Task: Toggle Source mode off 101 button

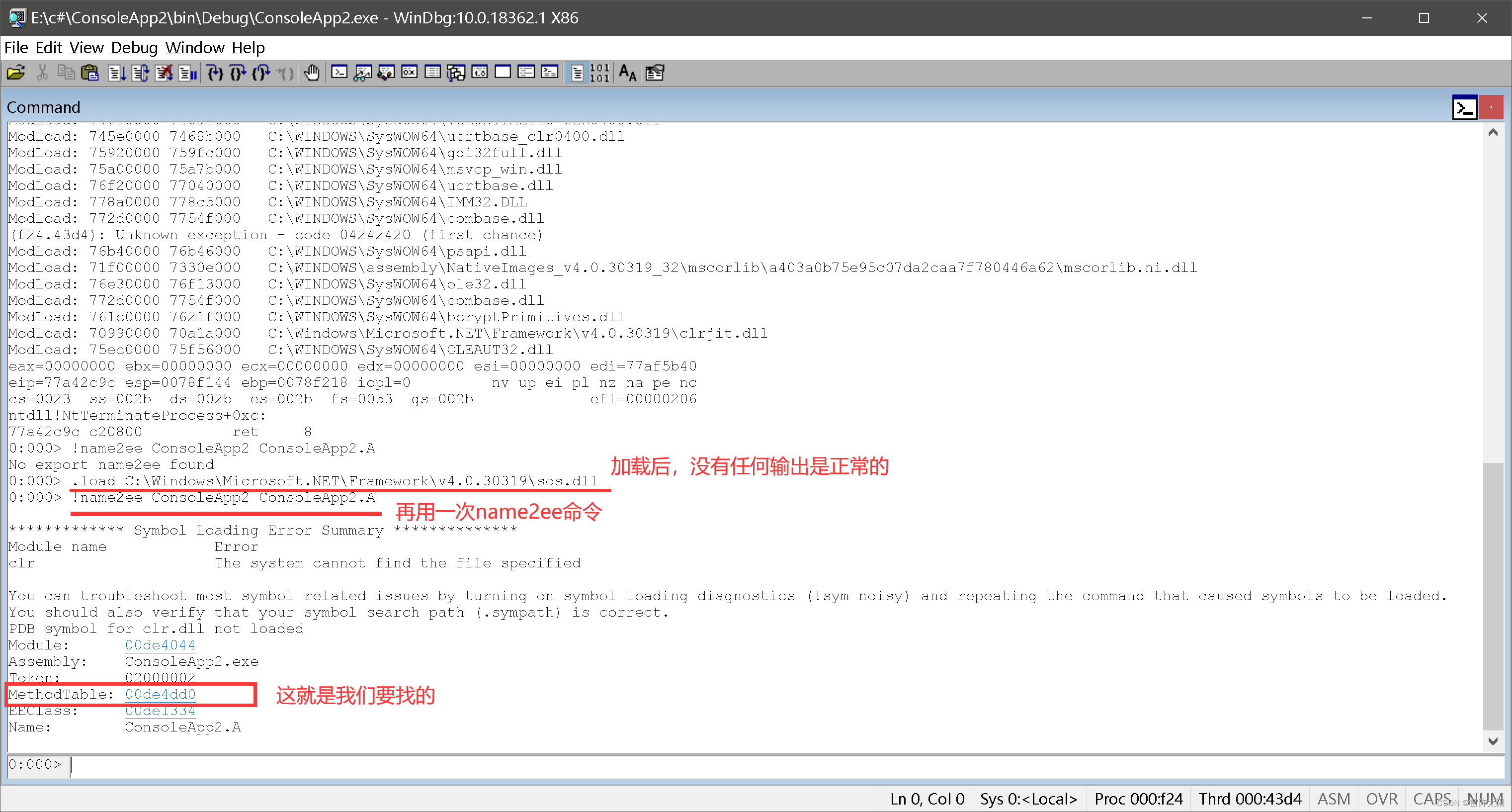Action: tap(599, 73)
